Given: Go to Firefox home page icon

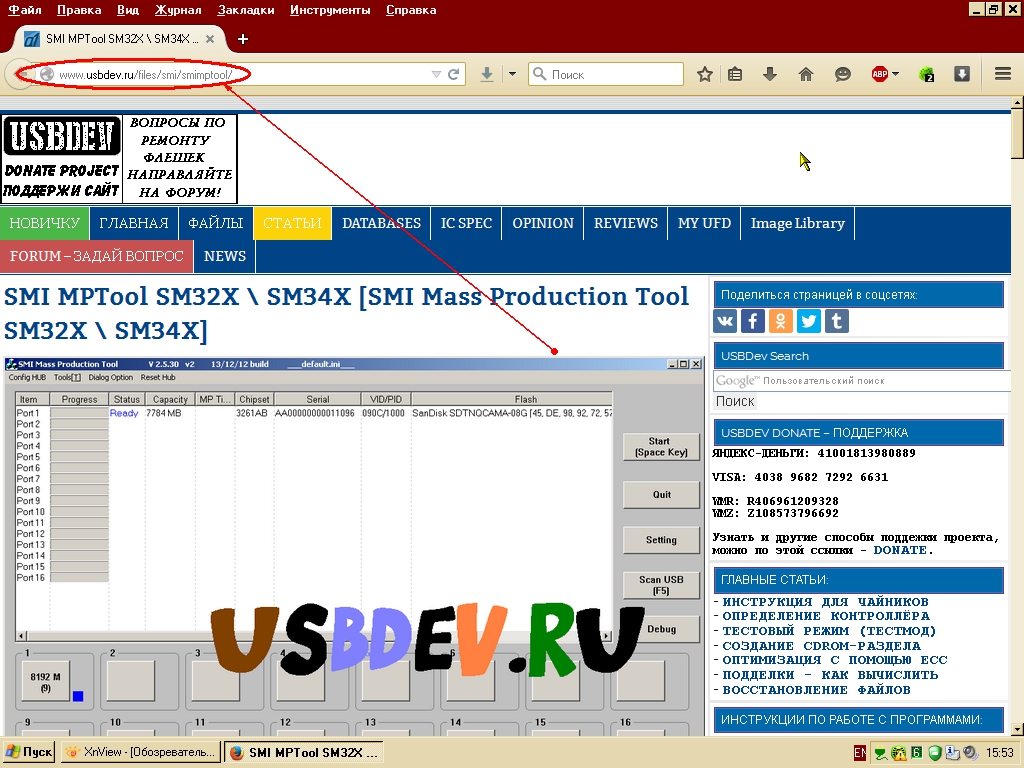Looking at the screenshot, I should point(806,74).
